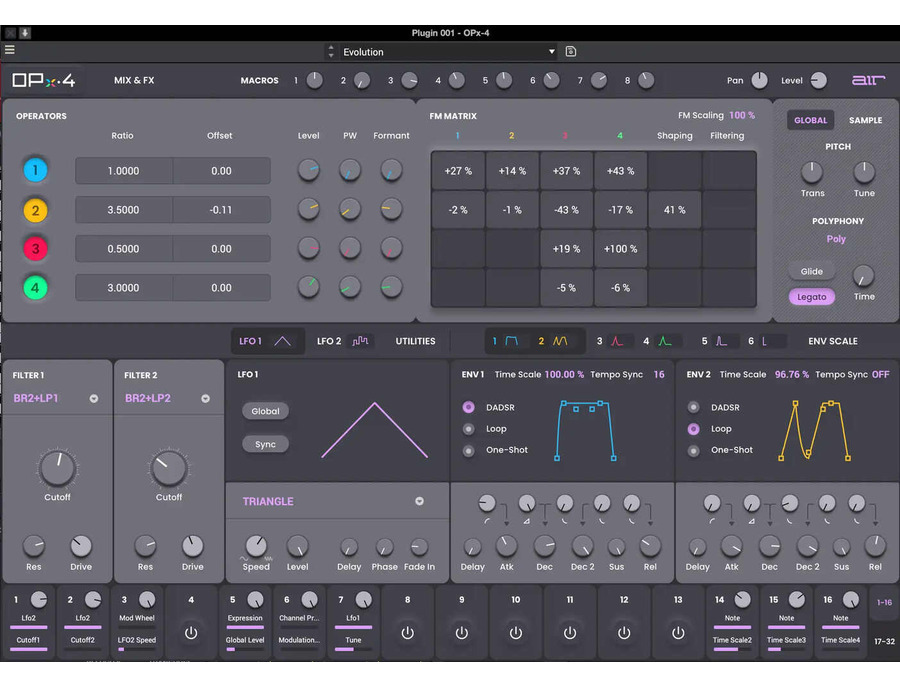Click the save preset icon

tap(571, 52)
